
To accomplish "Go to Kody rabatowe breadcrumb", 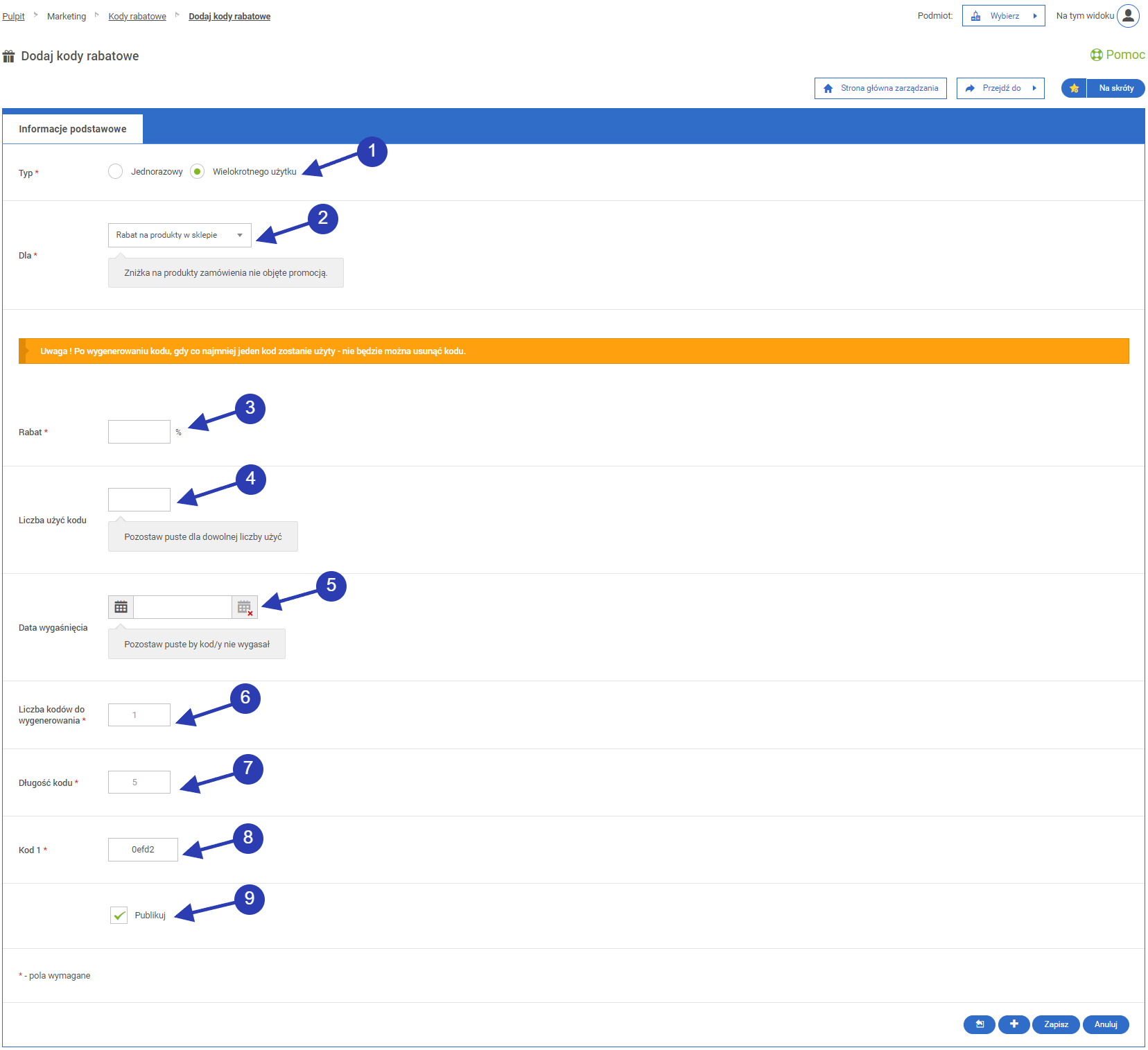I will (137, 17).
